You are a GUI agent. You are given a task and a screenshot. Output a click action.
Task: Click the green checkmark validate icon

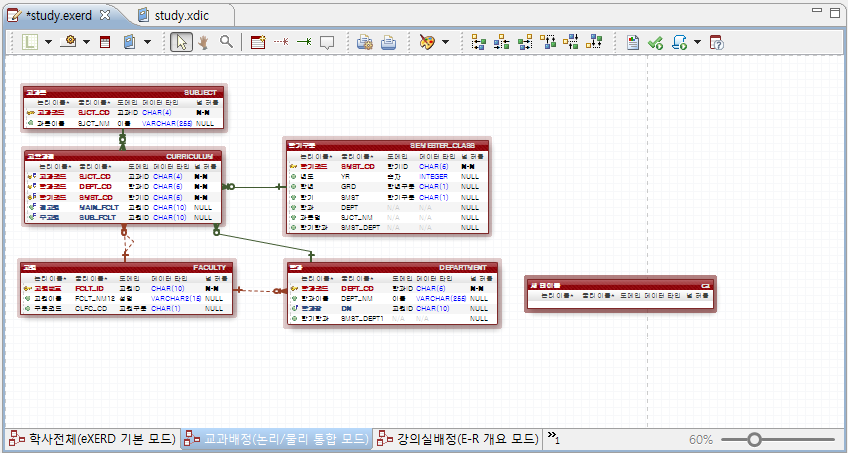655,43
